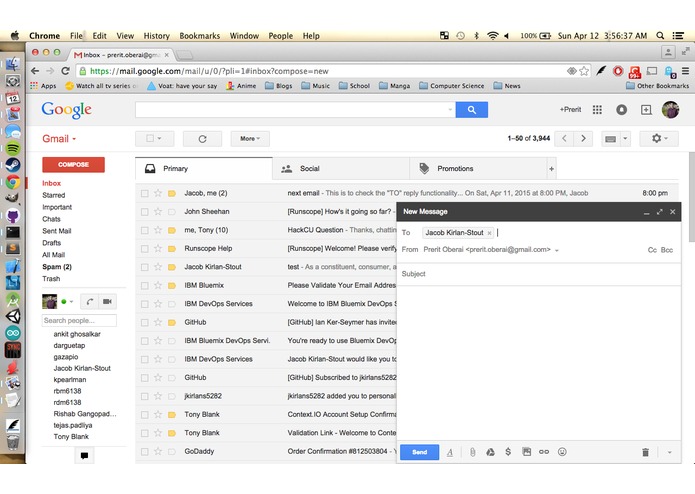Remove Jacob Kirlan-Stout recipient chip
The image size is (695, 494).
coord(489,233)
